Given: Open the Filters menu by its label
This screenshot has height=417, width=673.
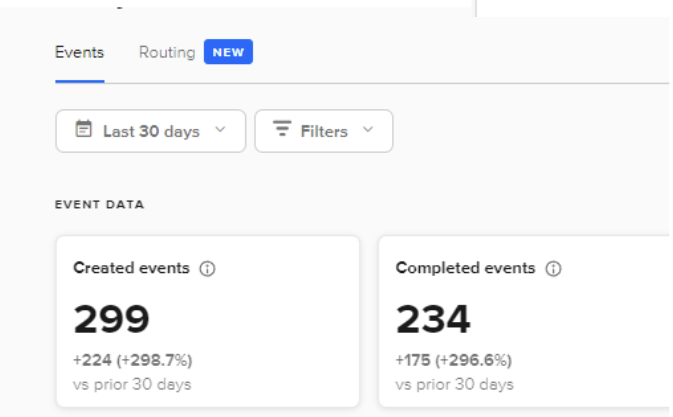Looking at the screenshot, I should pyautogui.click(x=324, y=131).
